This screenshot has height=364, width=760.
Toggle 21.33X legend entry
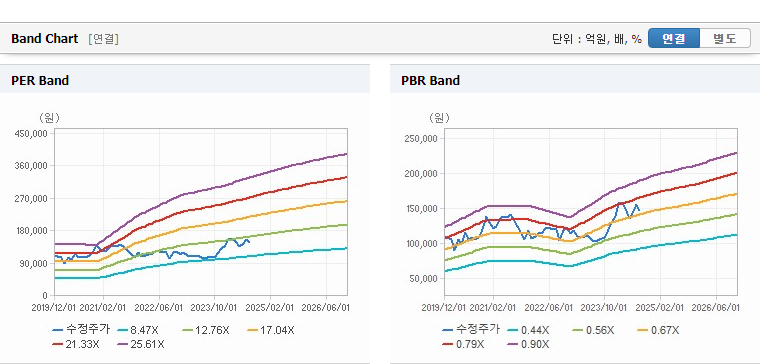(76, 344)
